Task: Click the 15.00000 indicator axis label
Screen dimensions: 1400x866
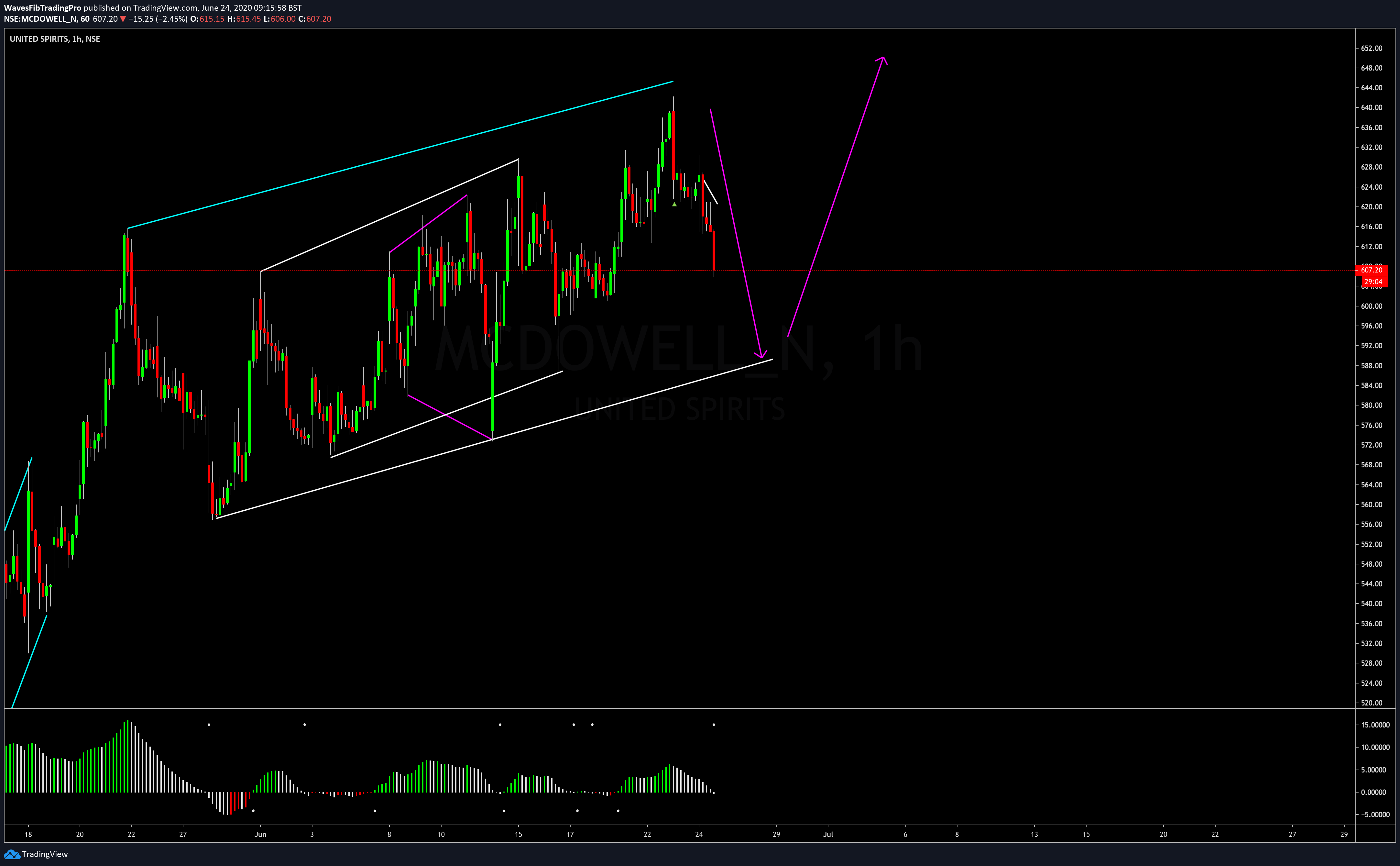Action: [x=1375, y=725]
